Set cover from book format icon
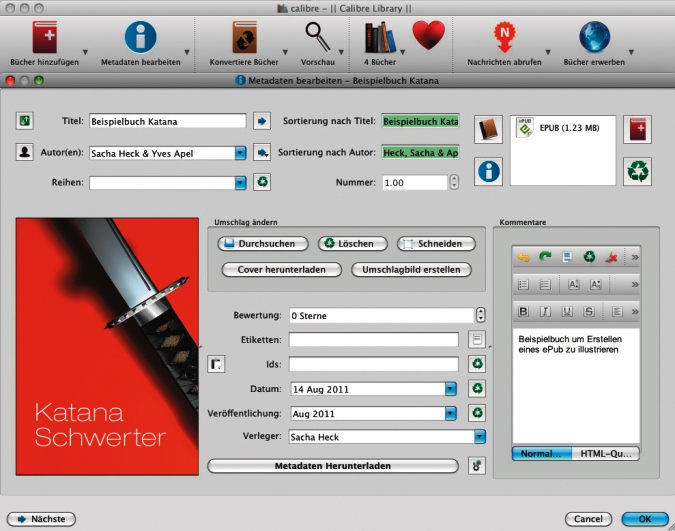The width and height of the screenshot is (675, 531). [488, 129]
